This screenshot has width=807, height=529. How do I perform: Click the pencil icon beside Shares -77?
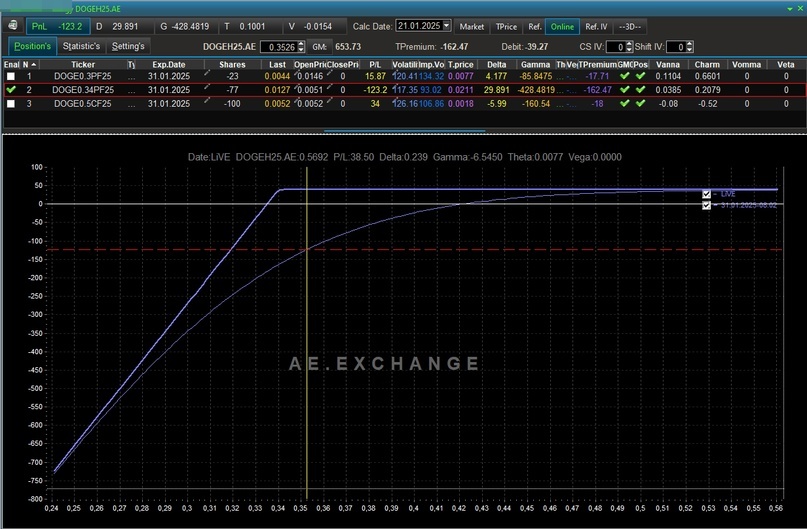pyautogui.click(x=207, y=87)
